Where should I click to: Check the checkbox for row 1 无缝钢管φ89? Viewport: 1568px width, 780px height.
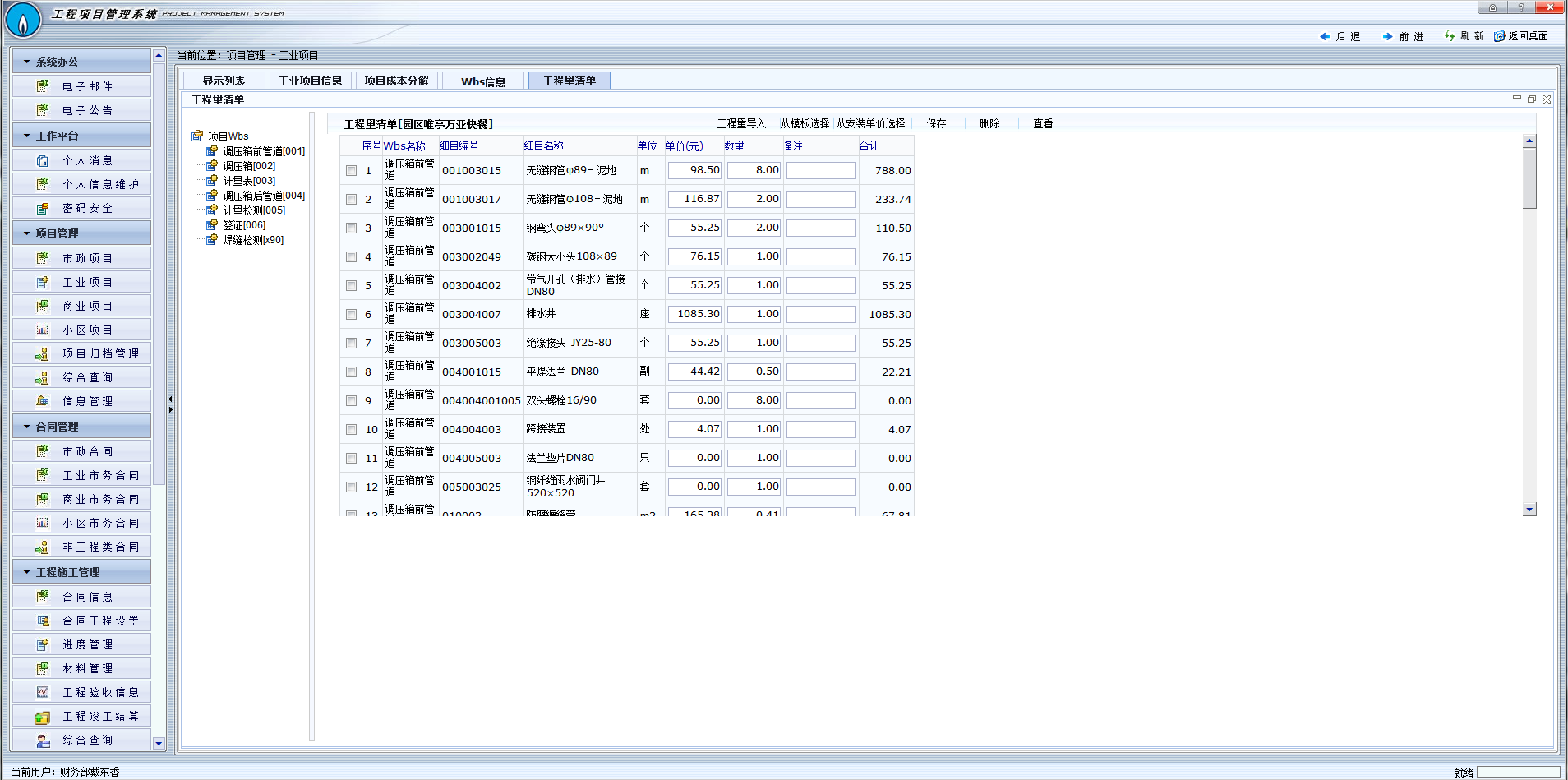coord(351,171)
